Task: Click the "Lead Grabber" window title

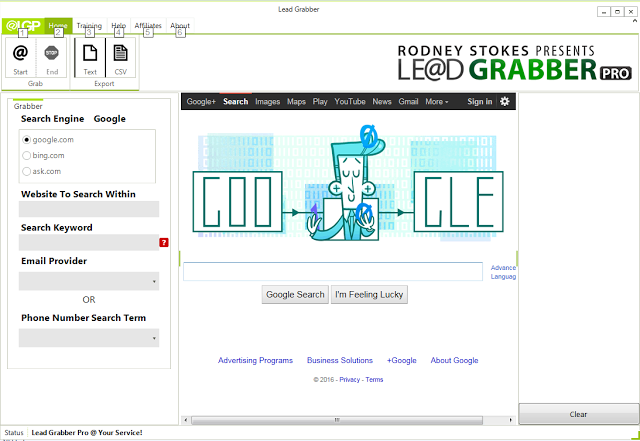Action: coord(299,9)
